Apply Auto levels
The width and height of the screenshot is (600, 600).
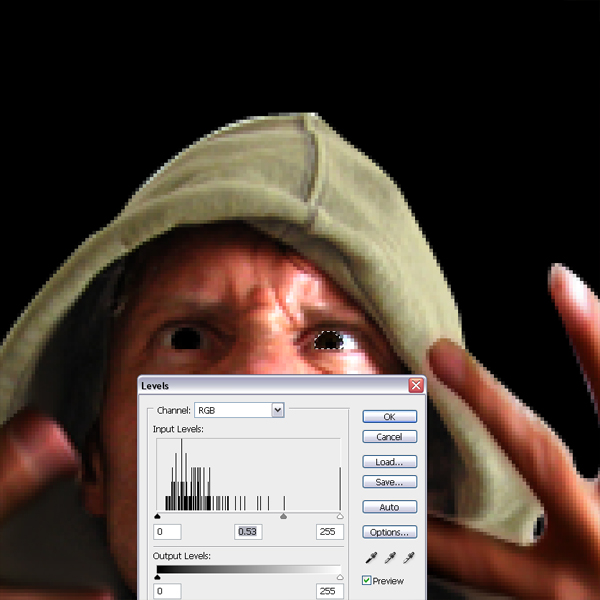click(390, 507)
